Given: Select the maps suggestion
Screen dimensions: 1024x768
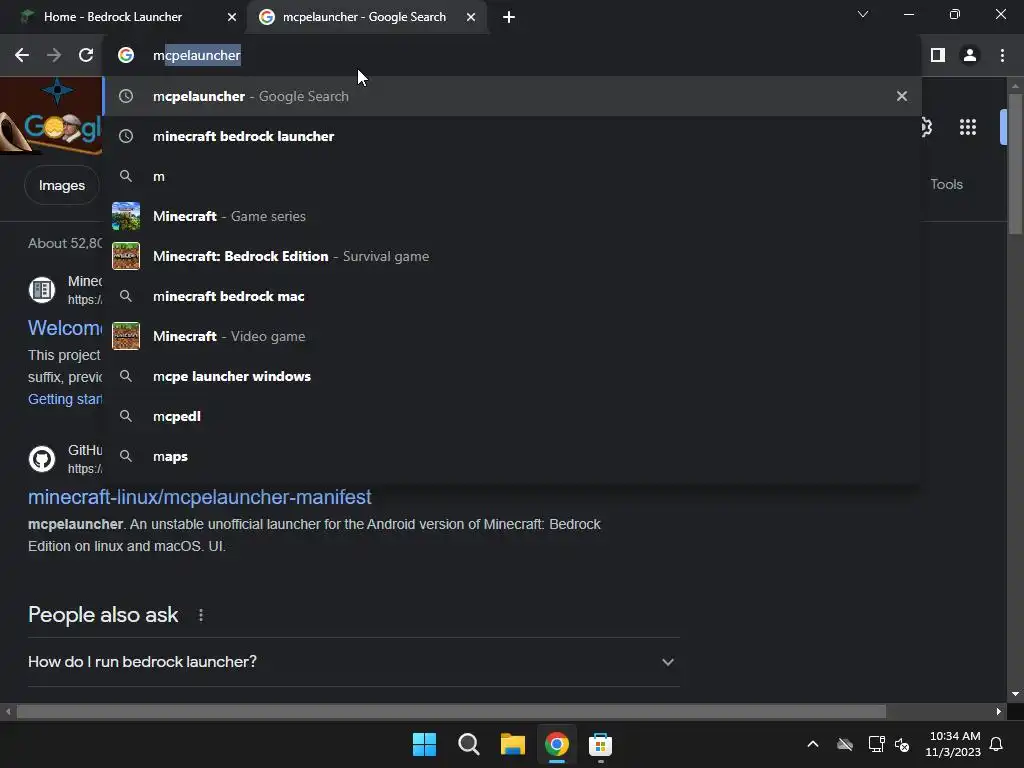Looking at the screenshot, I should tap(511, 456).
